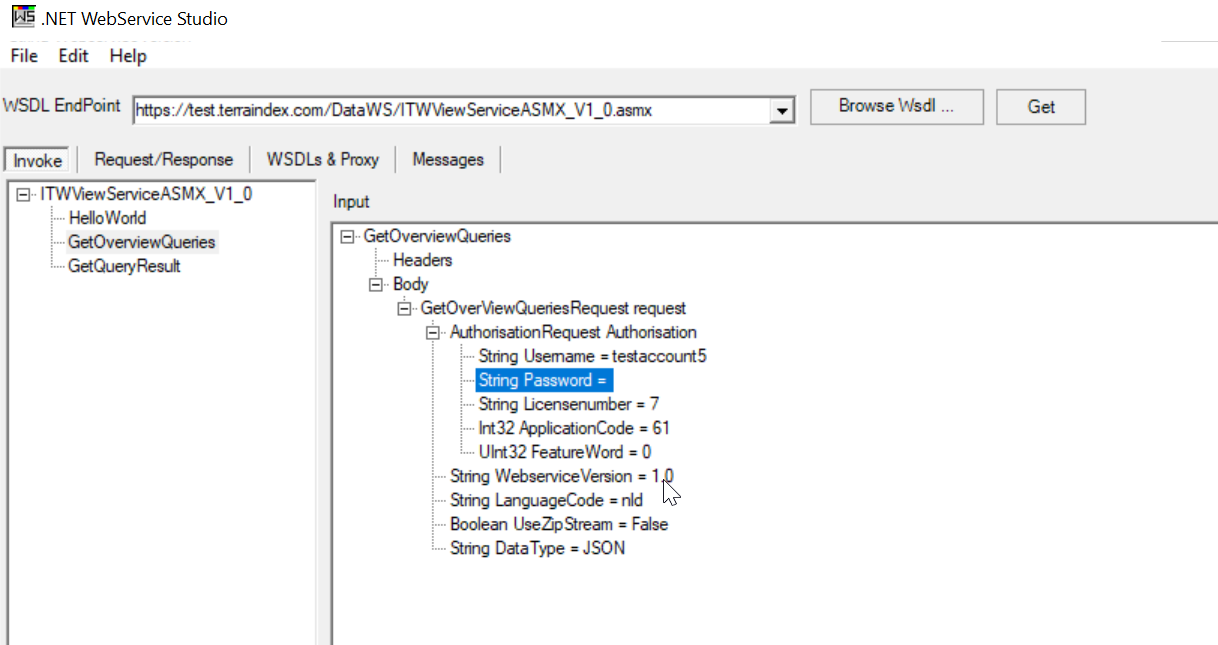The image size is (1218, 645).
Task: Select String Username = testaccount5
Action: point(593,356)
